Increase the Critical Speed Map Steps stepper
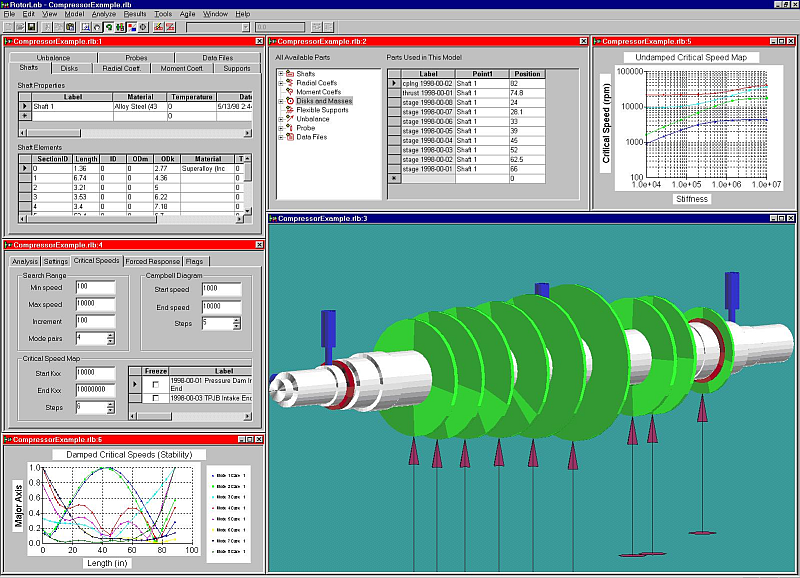Image resolution: width=800 pixels, height=578 pixels. (111, 405)
